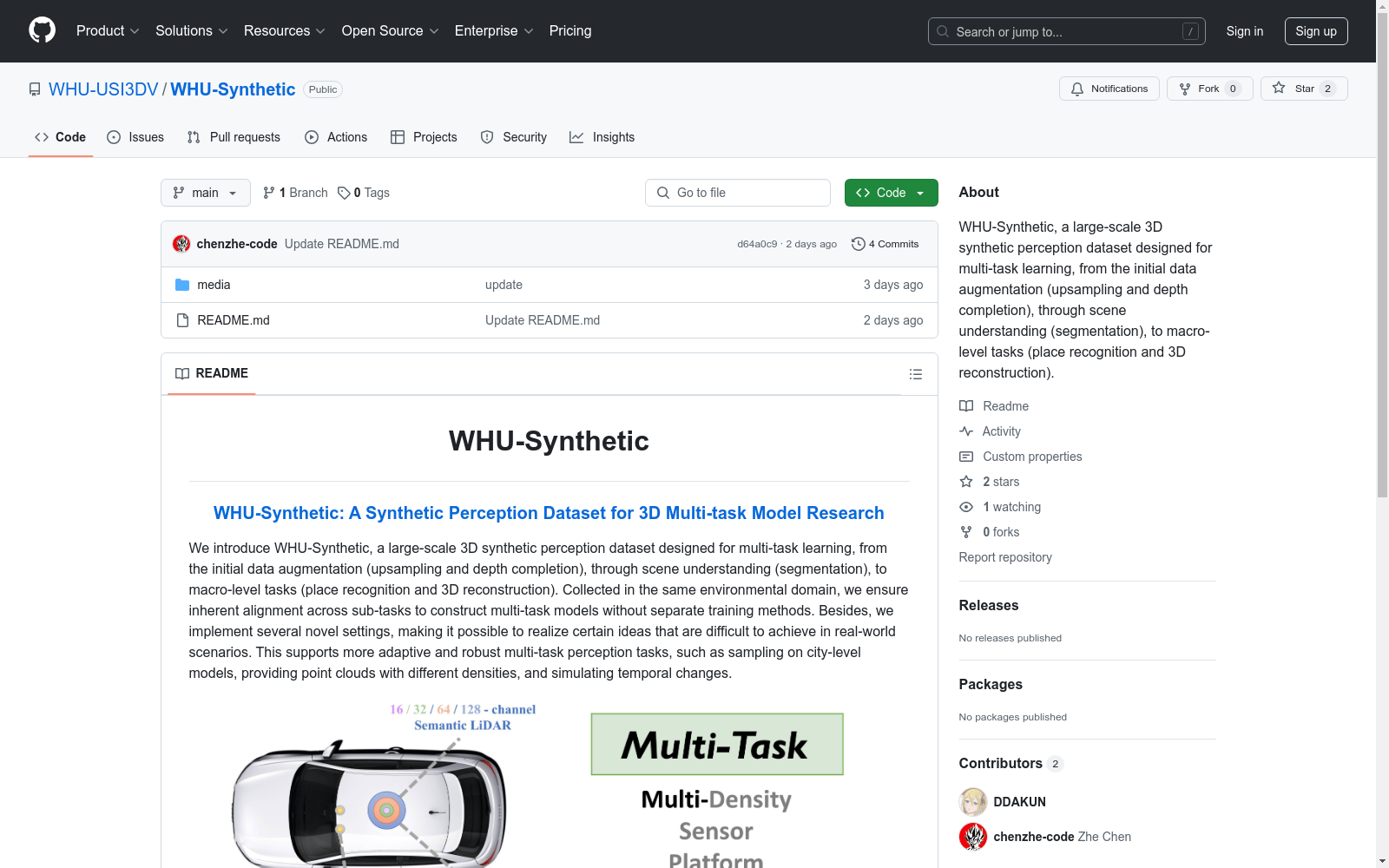This screenshot has height=868, width=1389.
Task: Open the Contributors heading link
Action: click(1011, 763)
